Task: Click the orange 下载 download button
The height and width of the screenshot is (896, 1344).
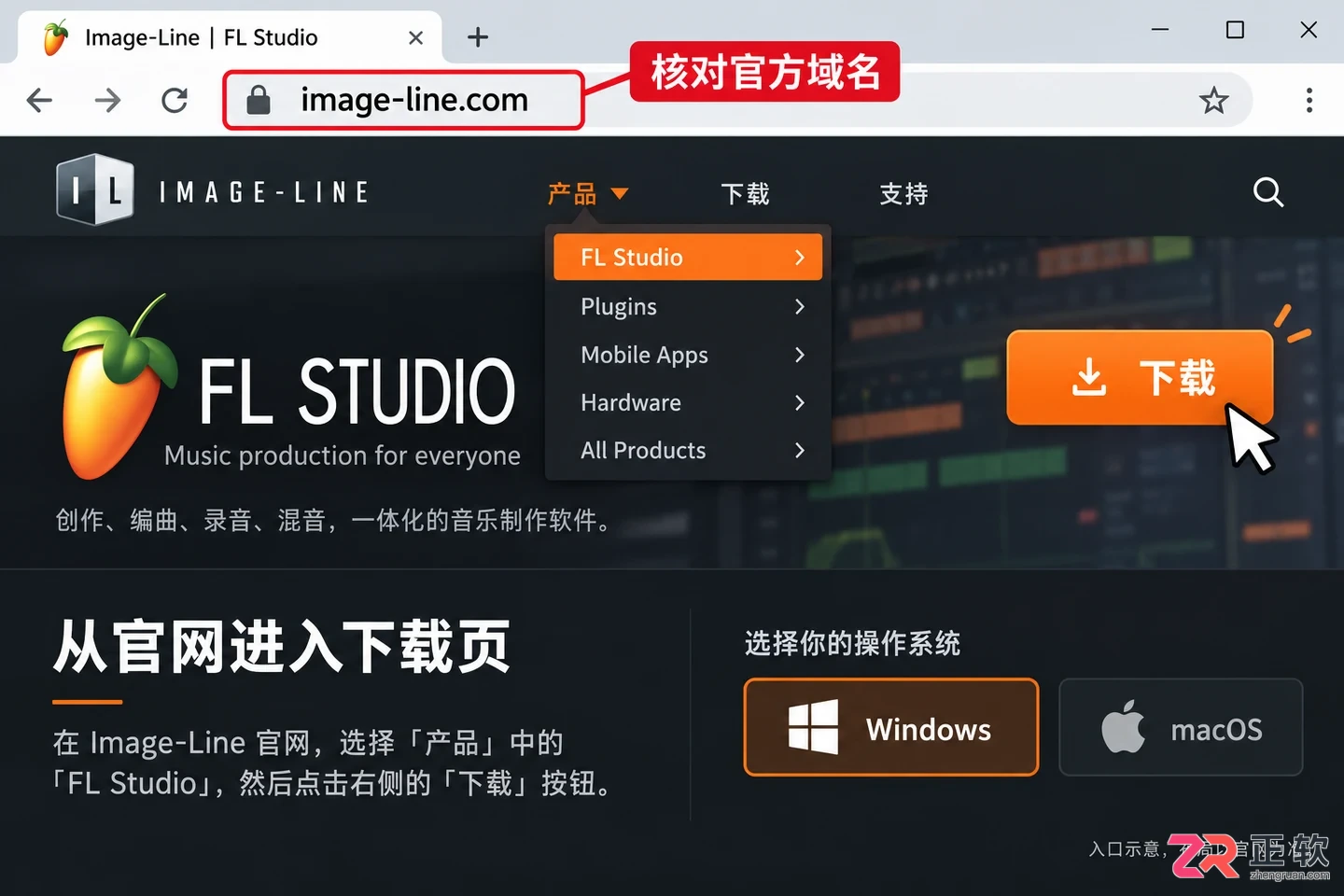Action: click(1140, 377)
